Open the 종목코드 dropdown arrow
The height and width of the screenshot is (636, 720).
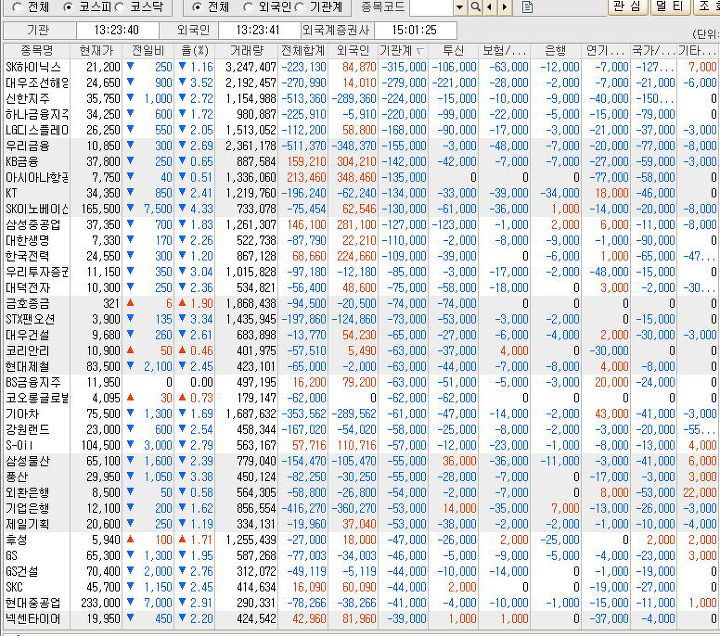coord(460,7)
